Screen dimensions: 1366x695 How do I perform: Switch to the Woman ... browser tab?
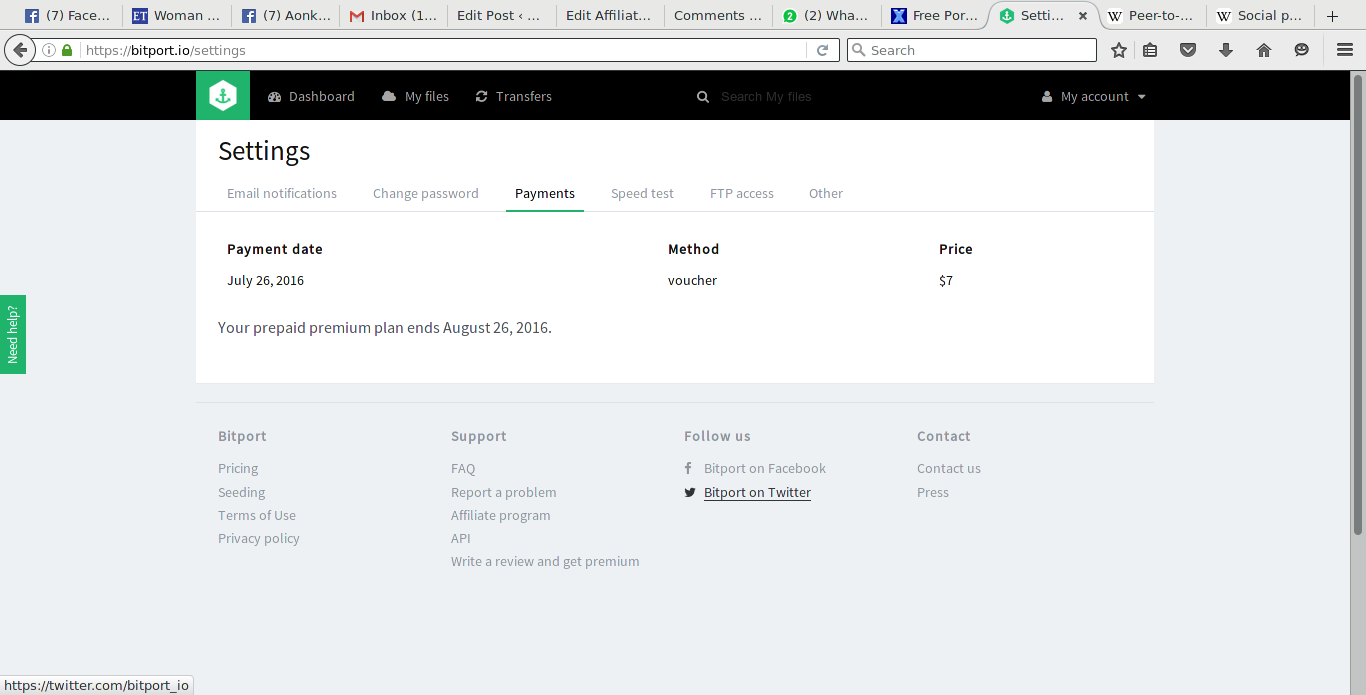(175, 16)
